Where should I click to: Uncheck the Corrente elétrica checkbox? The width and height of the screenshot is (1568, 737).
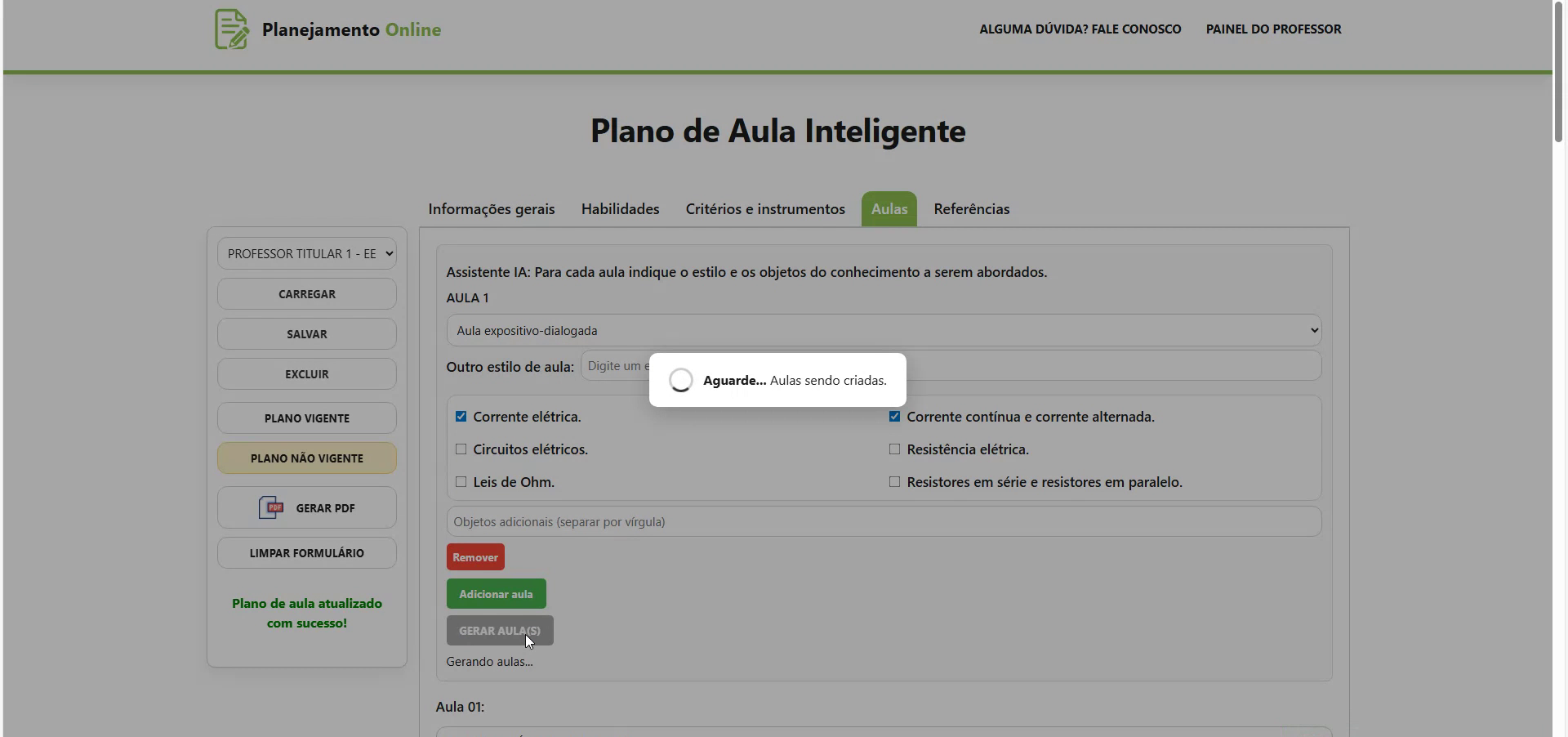461,416
